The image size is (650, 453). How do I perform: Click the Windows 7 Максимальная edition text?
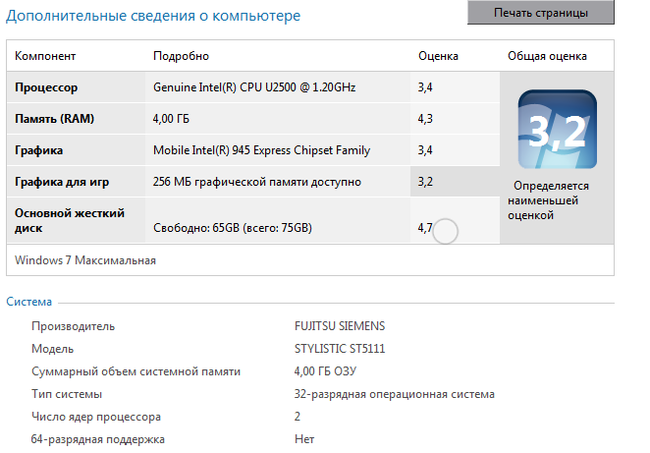click(x=86, y=260)
